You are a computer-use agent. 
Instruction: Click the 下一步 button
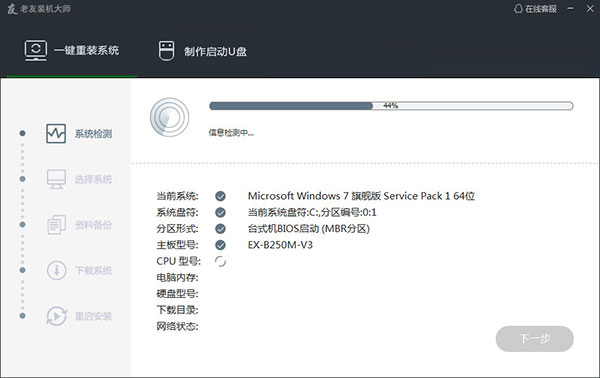point(535,339)
